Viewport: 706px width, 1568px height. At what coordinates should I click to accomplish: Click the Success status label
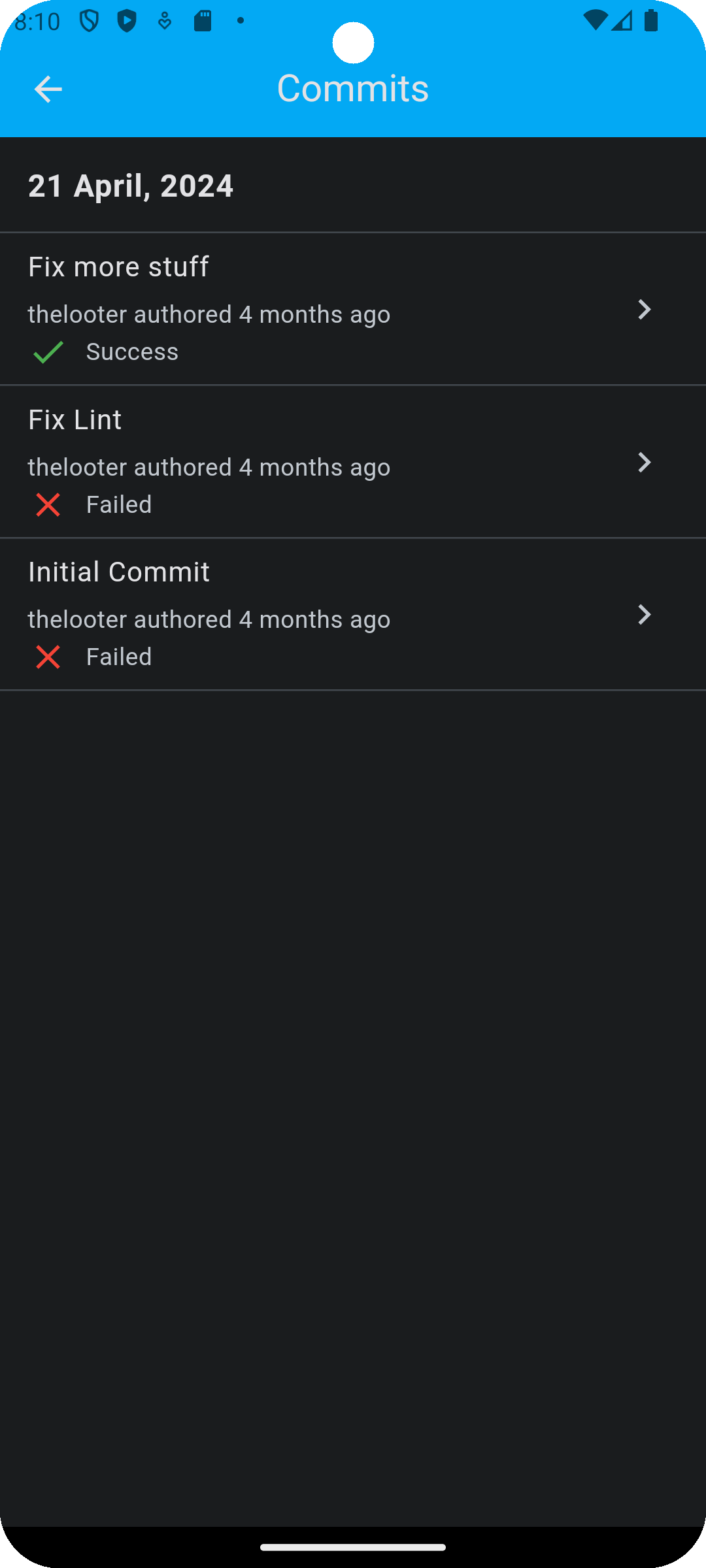point(132,352)
